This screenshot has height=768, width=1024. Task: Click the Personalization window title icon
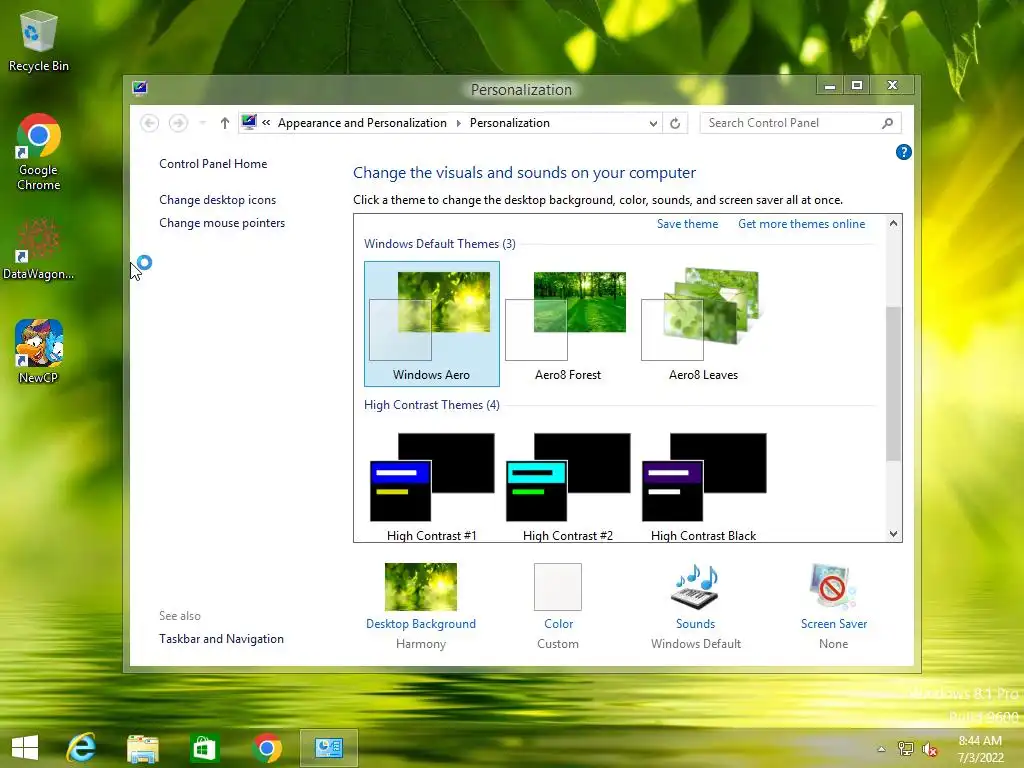pyautogui.click(x=140, y=88)
